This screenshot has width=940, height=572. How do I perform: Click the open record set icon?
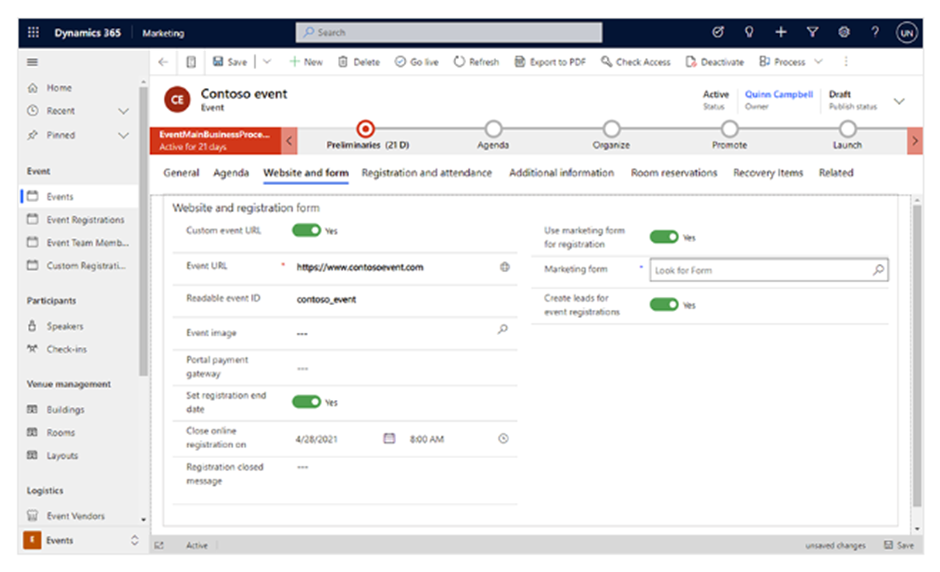click(191, 62)
